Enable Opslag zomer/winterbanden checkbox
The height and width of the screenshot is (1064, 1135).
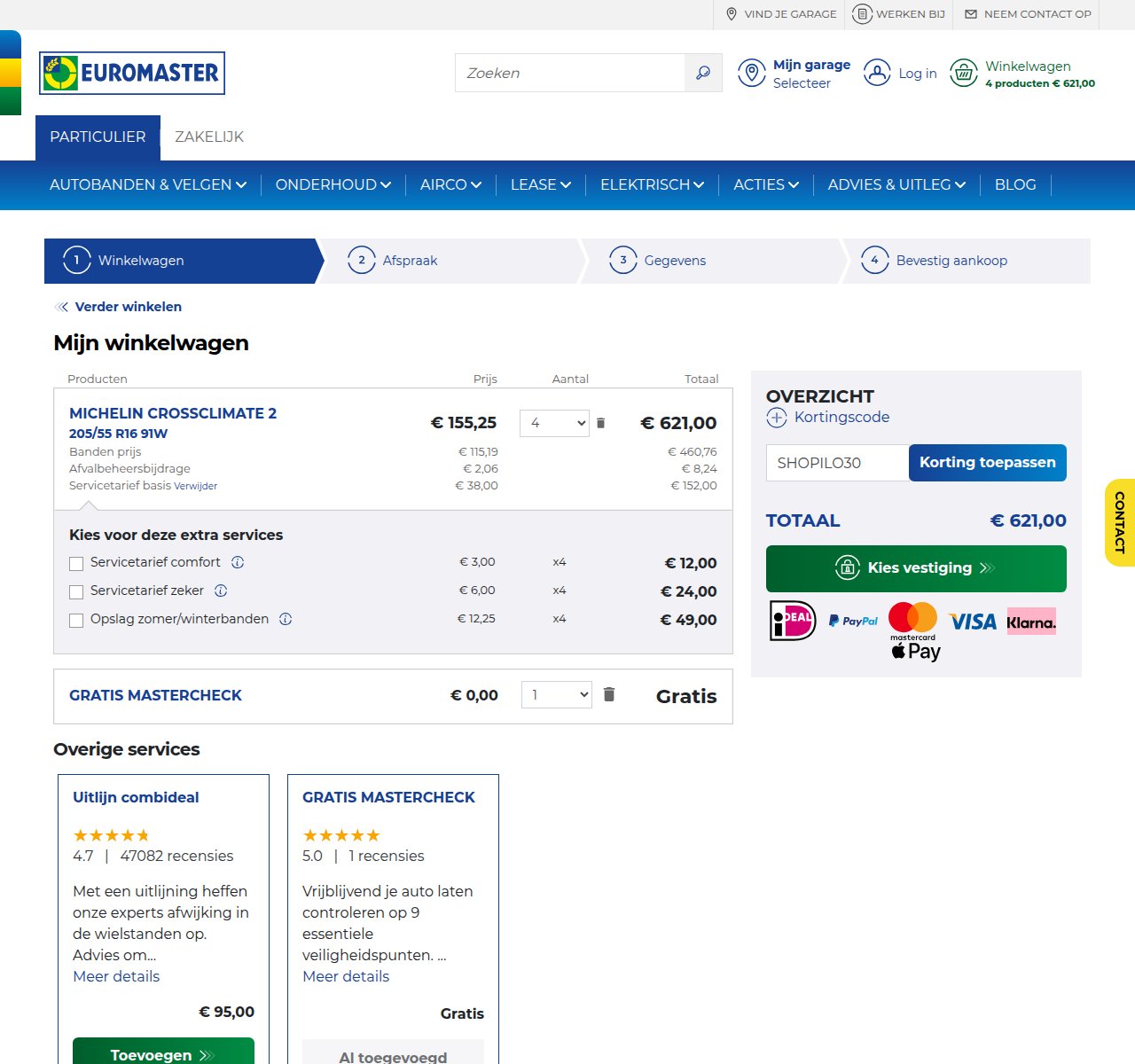click(76, 621)
